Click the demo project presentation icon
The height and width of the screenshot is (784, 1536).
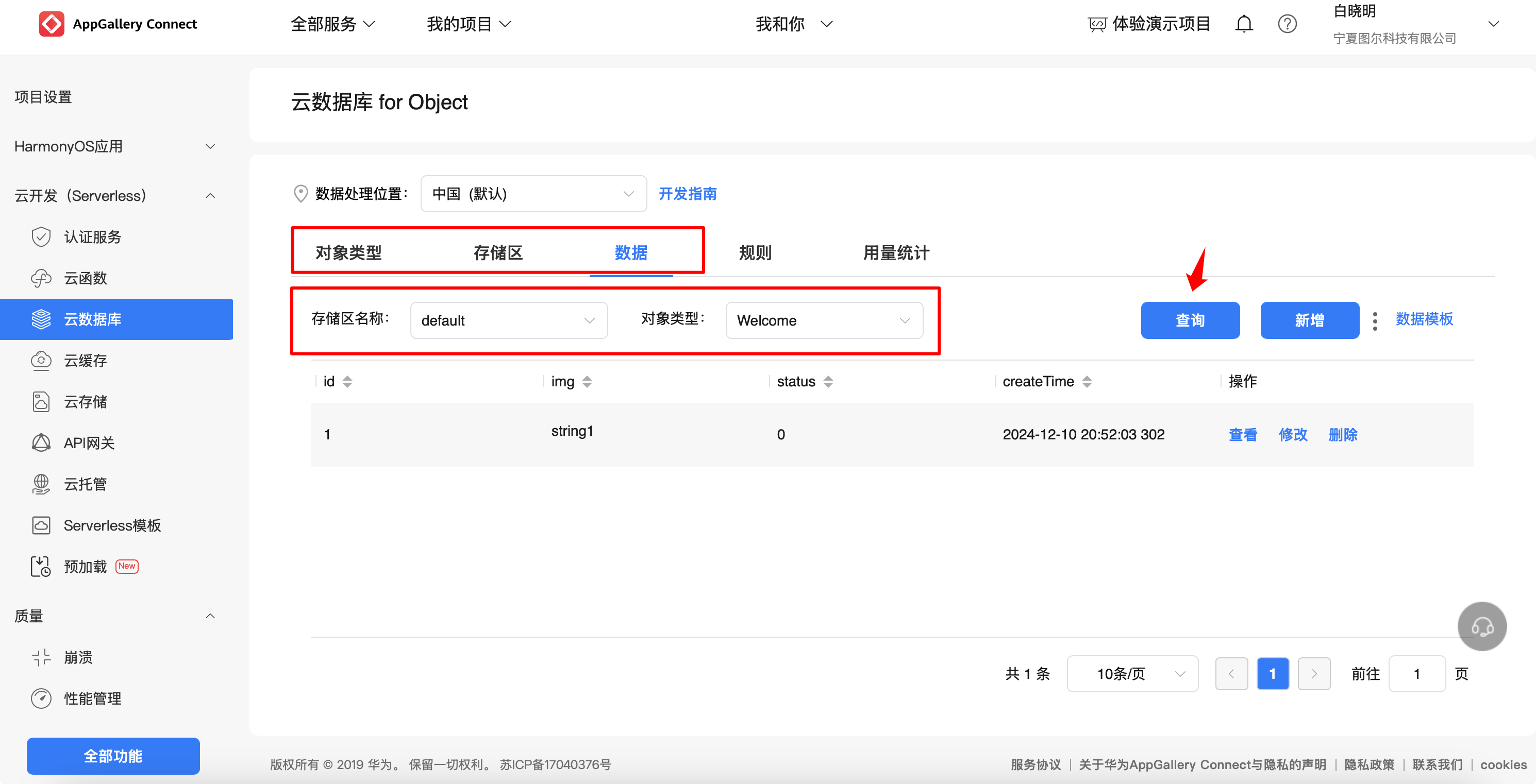[1097, 24]
